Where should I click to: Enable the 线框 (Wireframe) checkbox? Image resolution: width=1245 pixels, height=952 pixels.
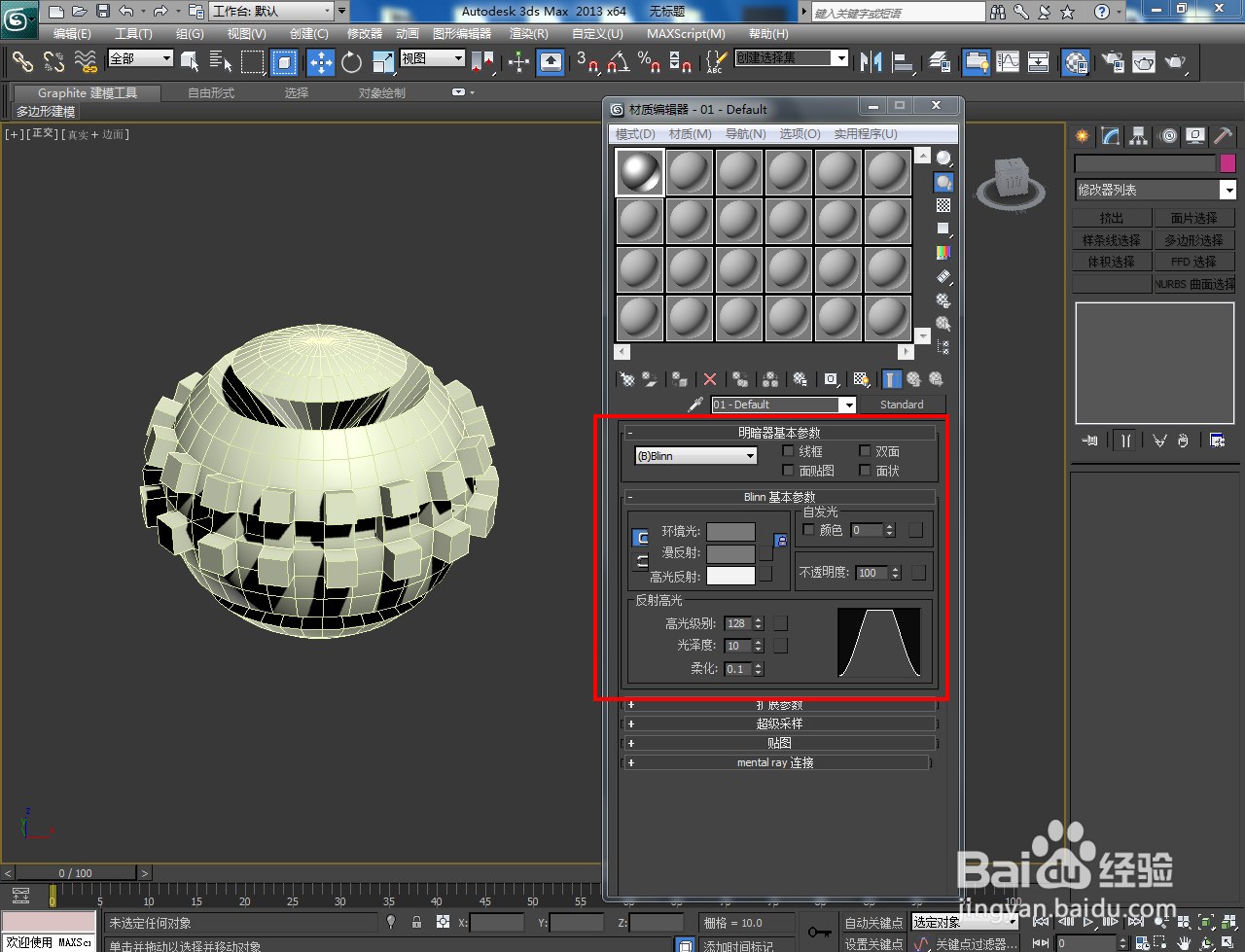pyautogui.click(x=788, y=450)
